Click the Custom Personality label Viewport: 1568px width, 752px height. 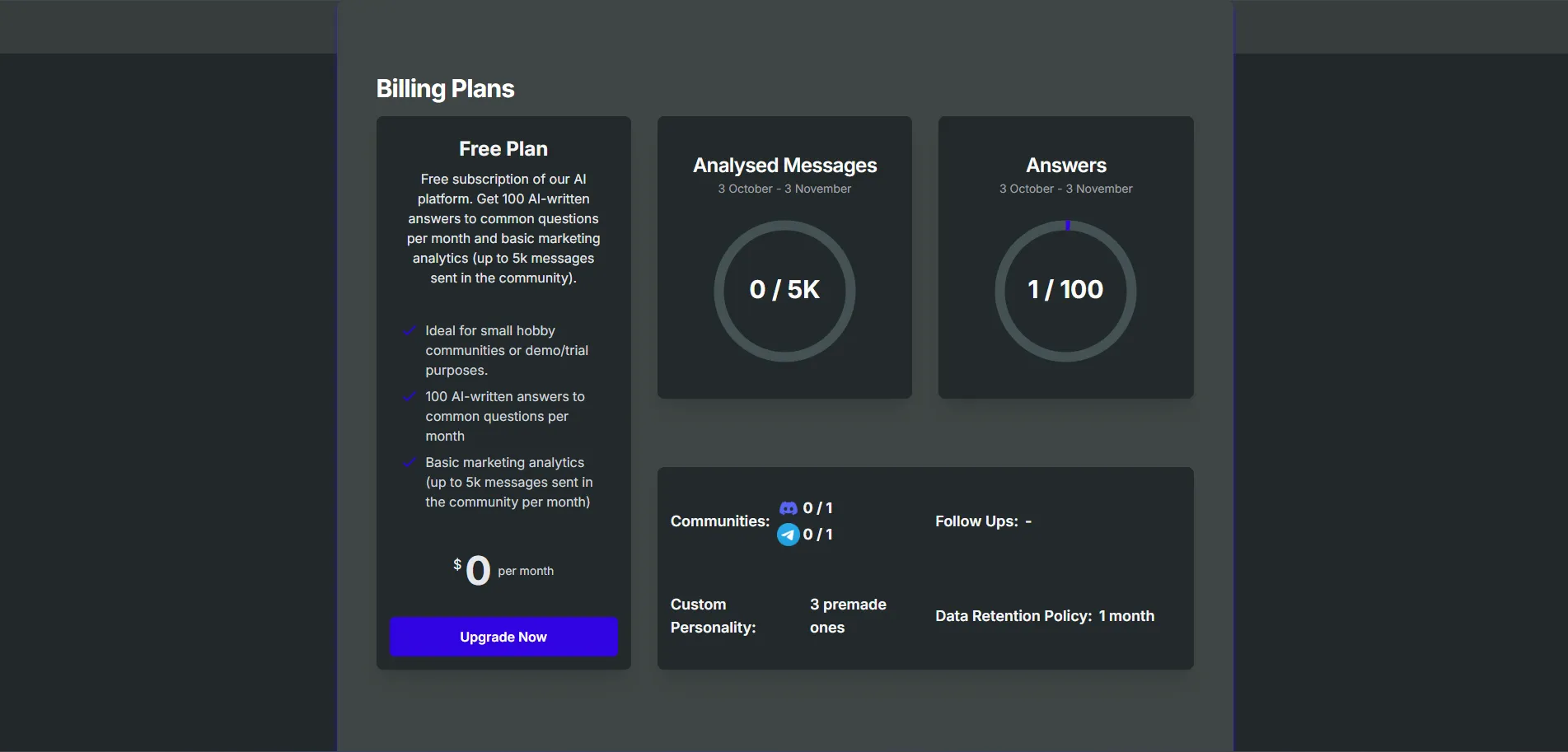(713, 616)
